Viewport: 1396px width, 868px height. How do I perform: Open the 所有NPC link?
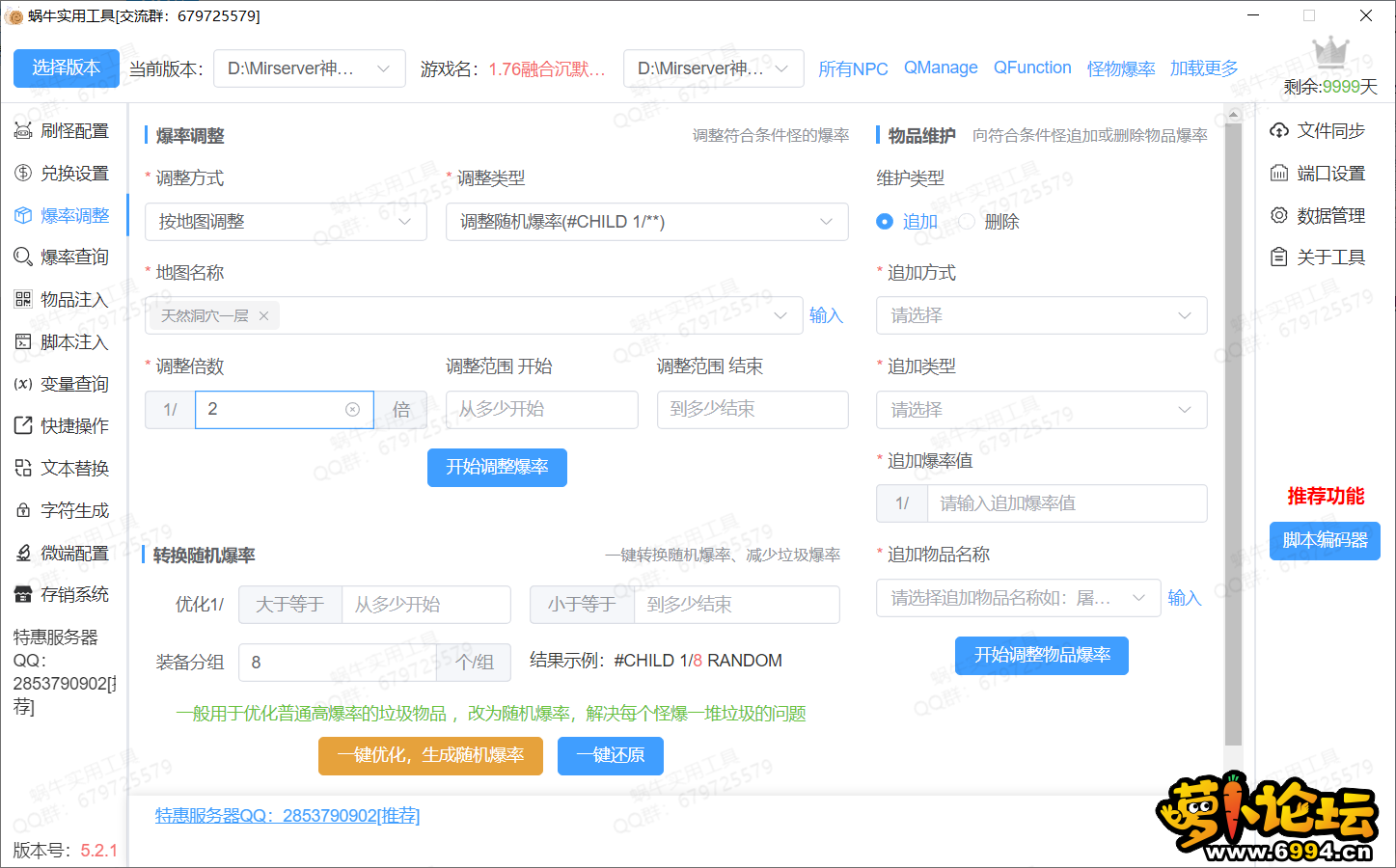pyautogui.click(x=853, y=68)
